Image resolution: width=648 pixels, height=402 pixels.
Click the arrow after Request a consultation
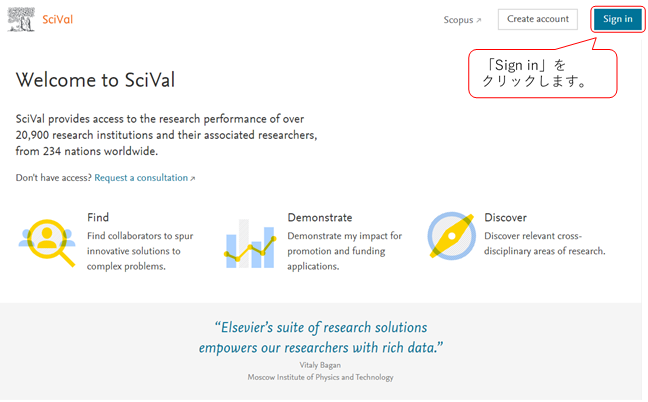(193, 178)
